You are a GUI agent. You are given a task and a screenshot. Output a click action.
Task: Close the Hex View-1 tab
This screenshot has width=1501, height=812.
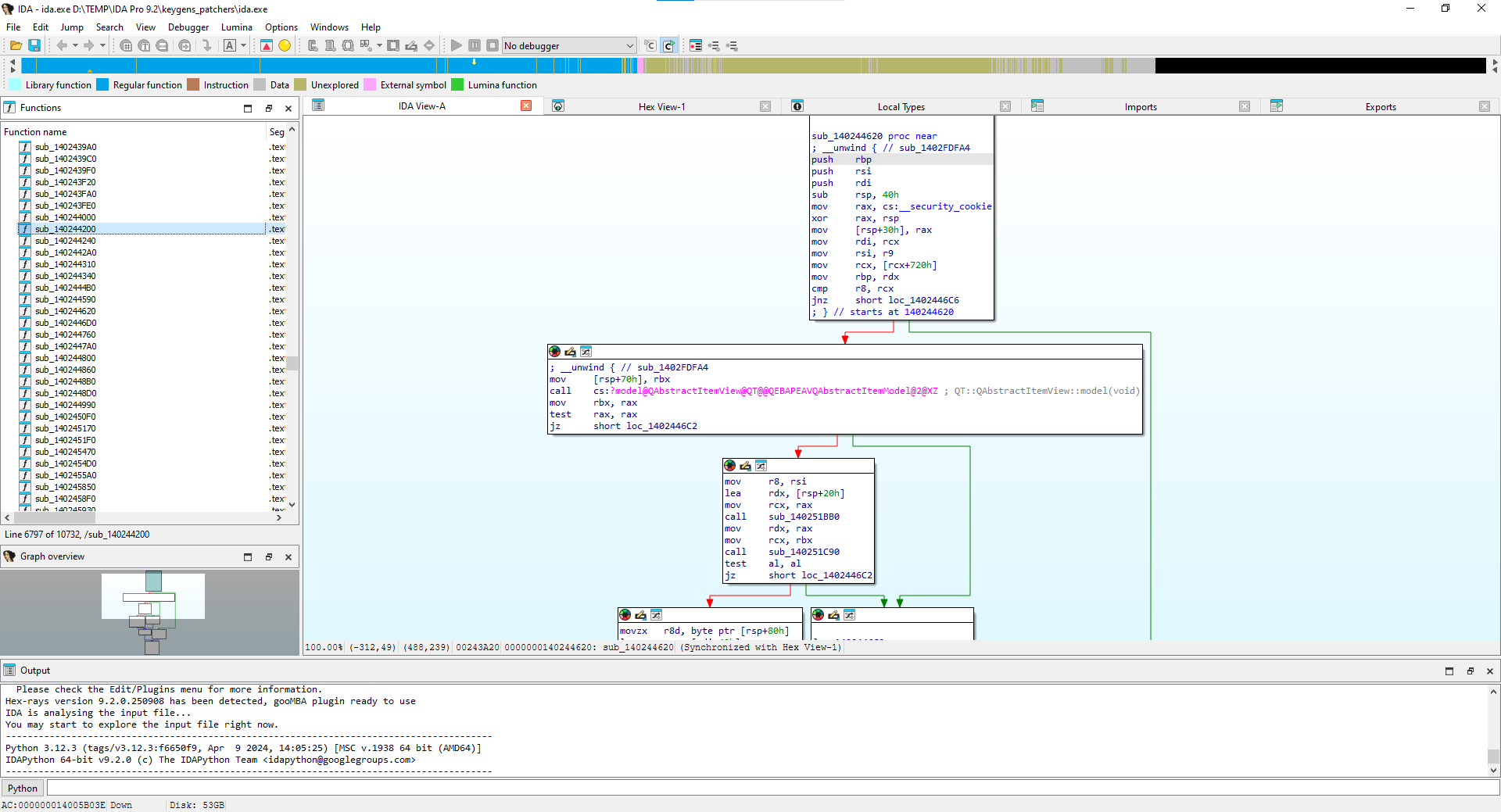click(x=765, y=106)
